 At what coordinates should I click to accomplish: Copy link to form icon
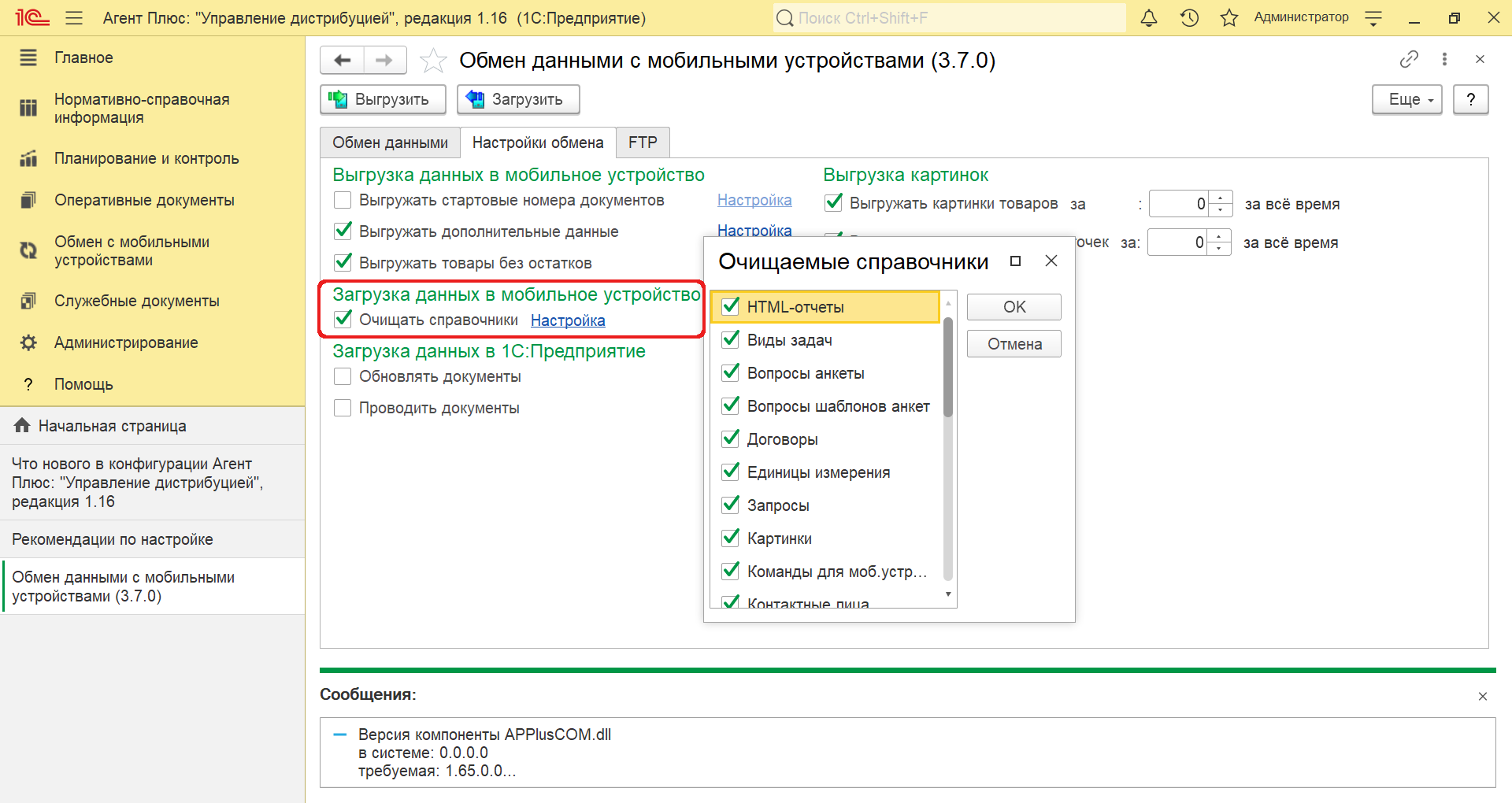click(1409, 59)
